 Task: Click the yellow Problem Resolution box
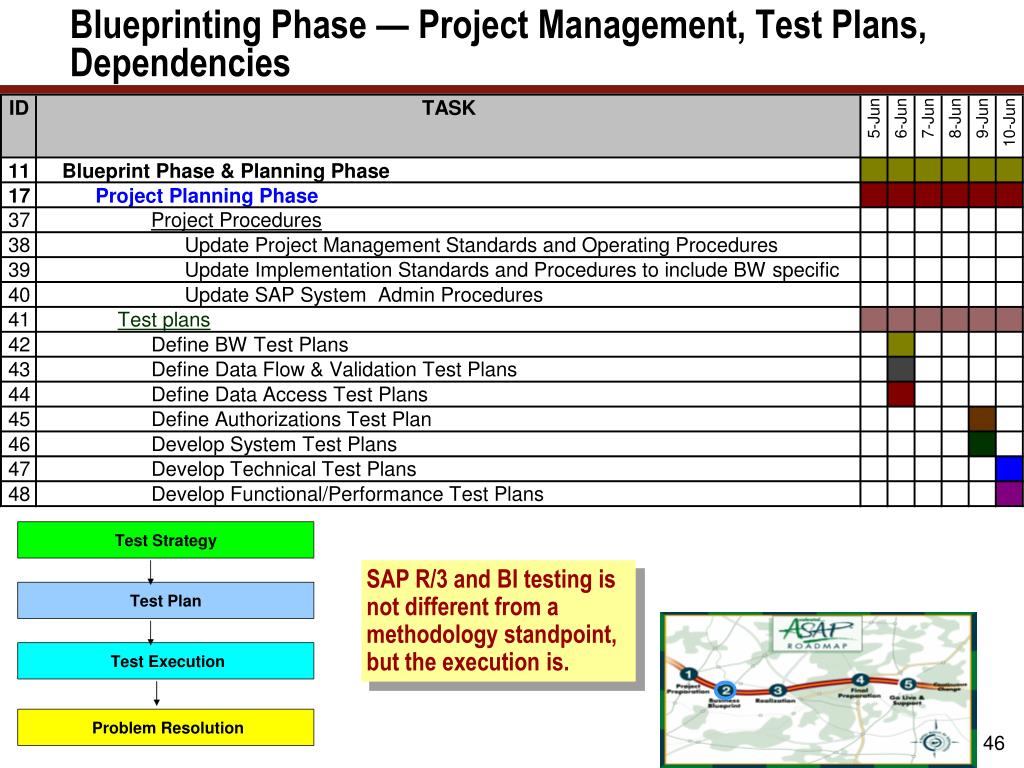166,728
